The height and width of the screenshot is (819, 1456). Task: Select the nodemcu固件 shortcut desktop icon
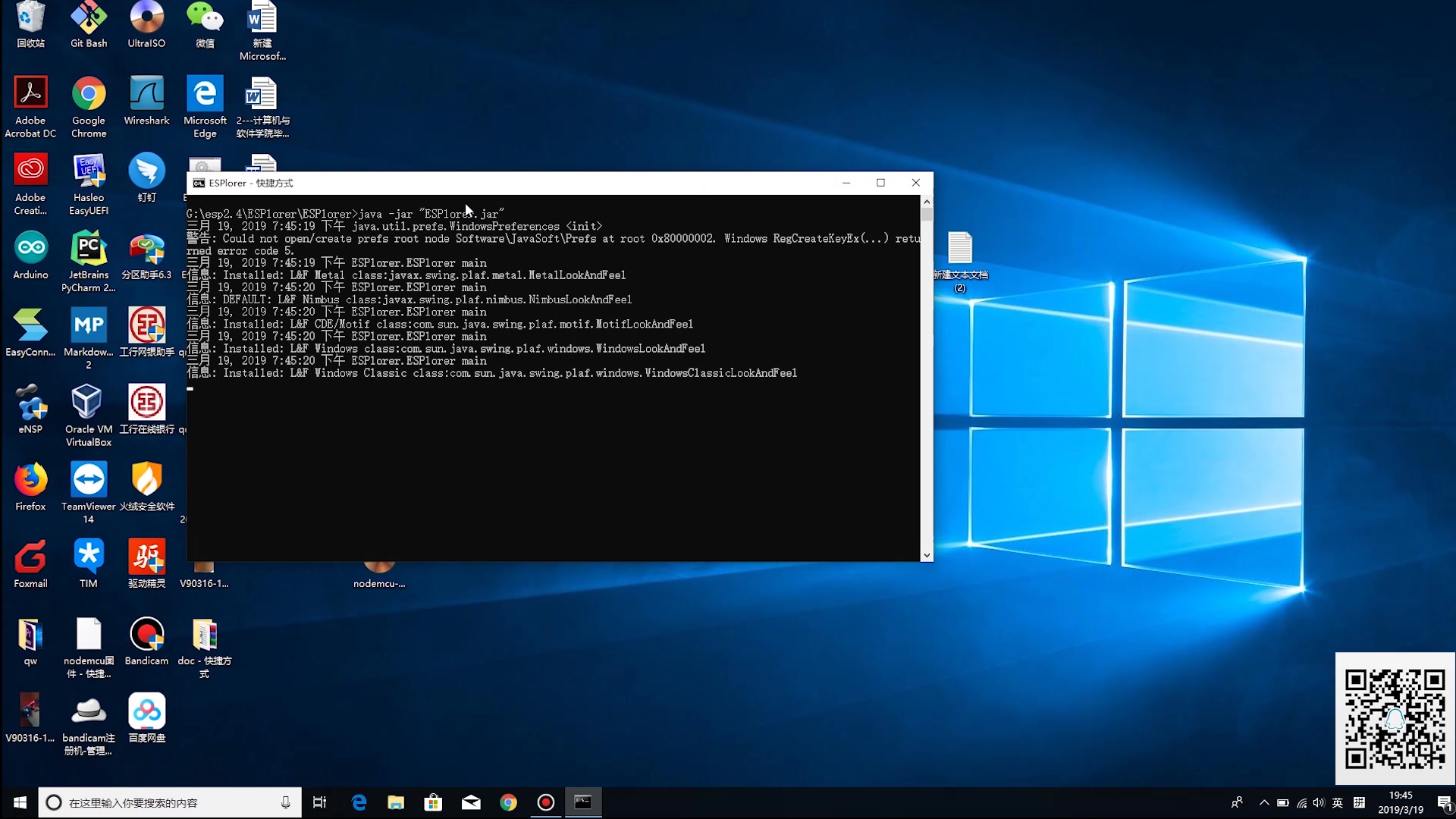(89, 647)
